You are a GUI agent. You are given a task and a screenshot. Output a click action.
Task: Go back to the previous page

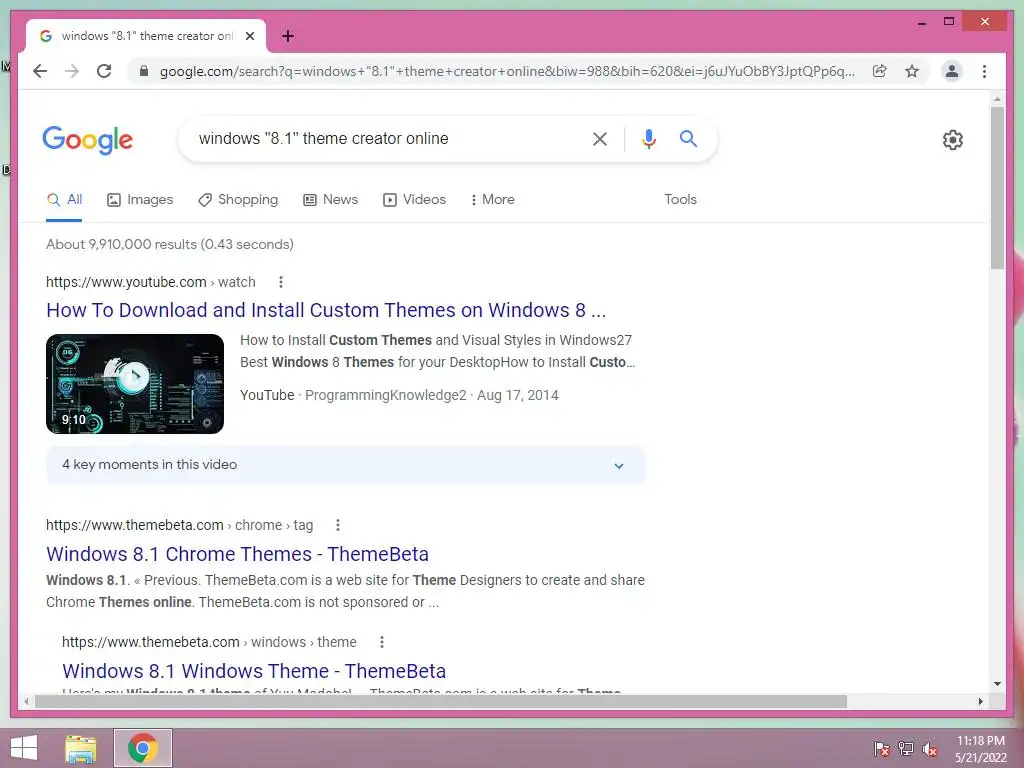tap(40, 71)
